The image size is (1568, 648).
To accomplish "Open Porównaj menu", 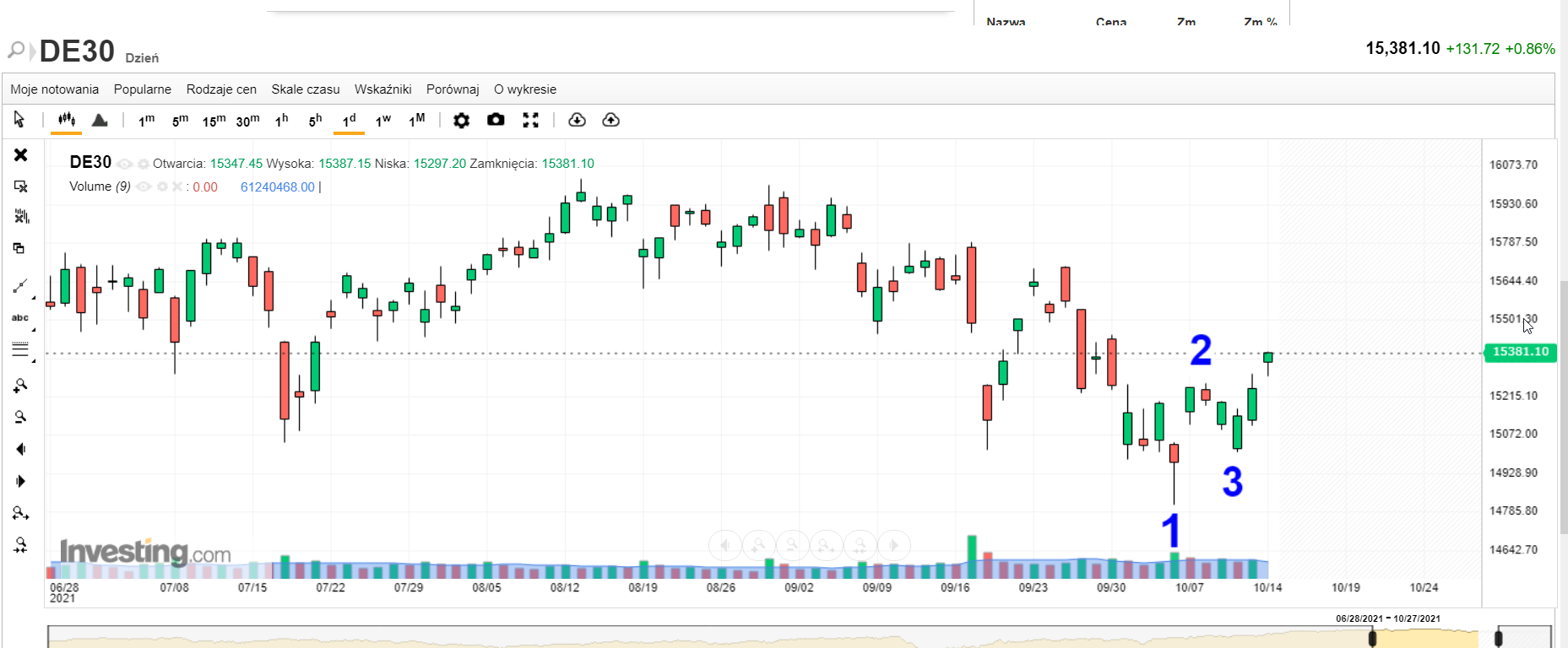I will click(x=453, y=89).
